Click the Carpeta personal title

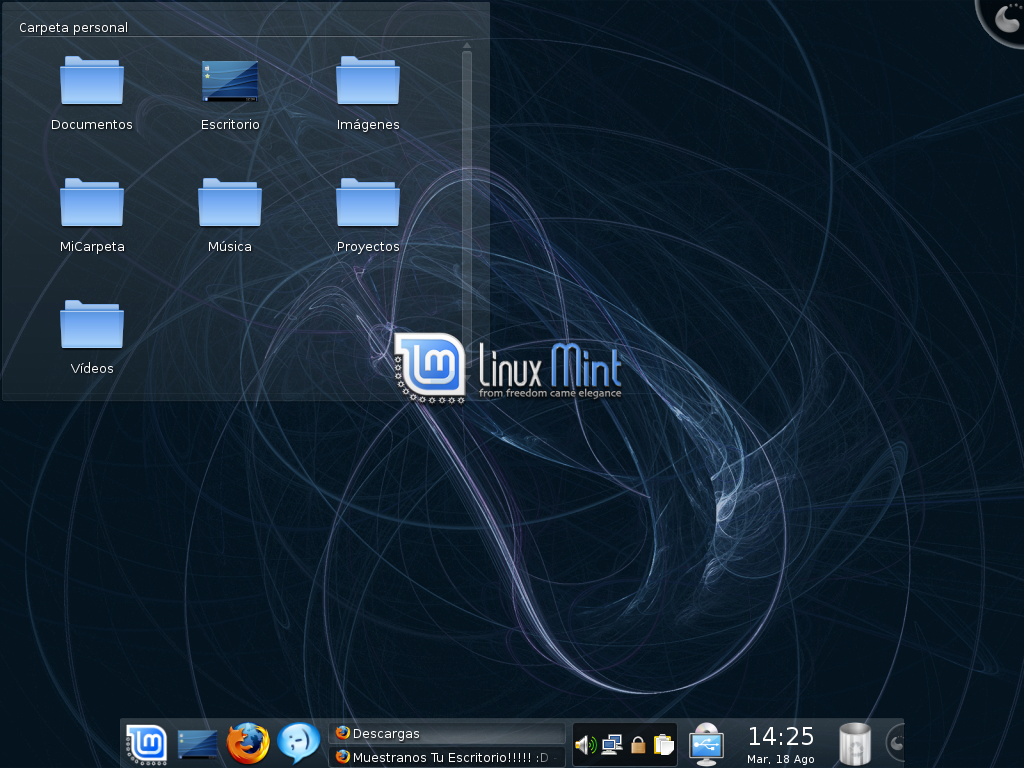point(73,27)
